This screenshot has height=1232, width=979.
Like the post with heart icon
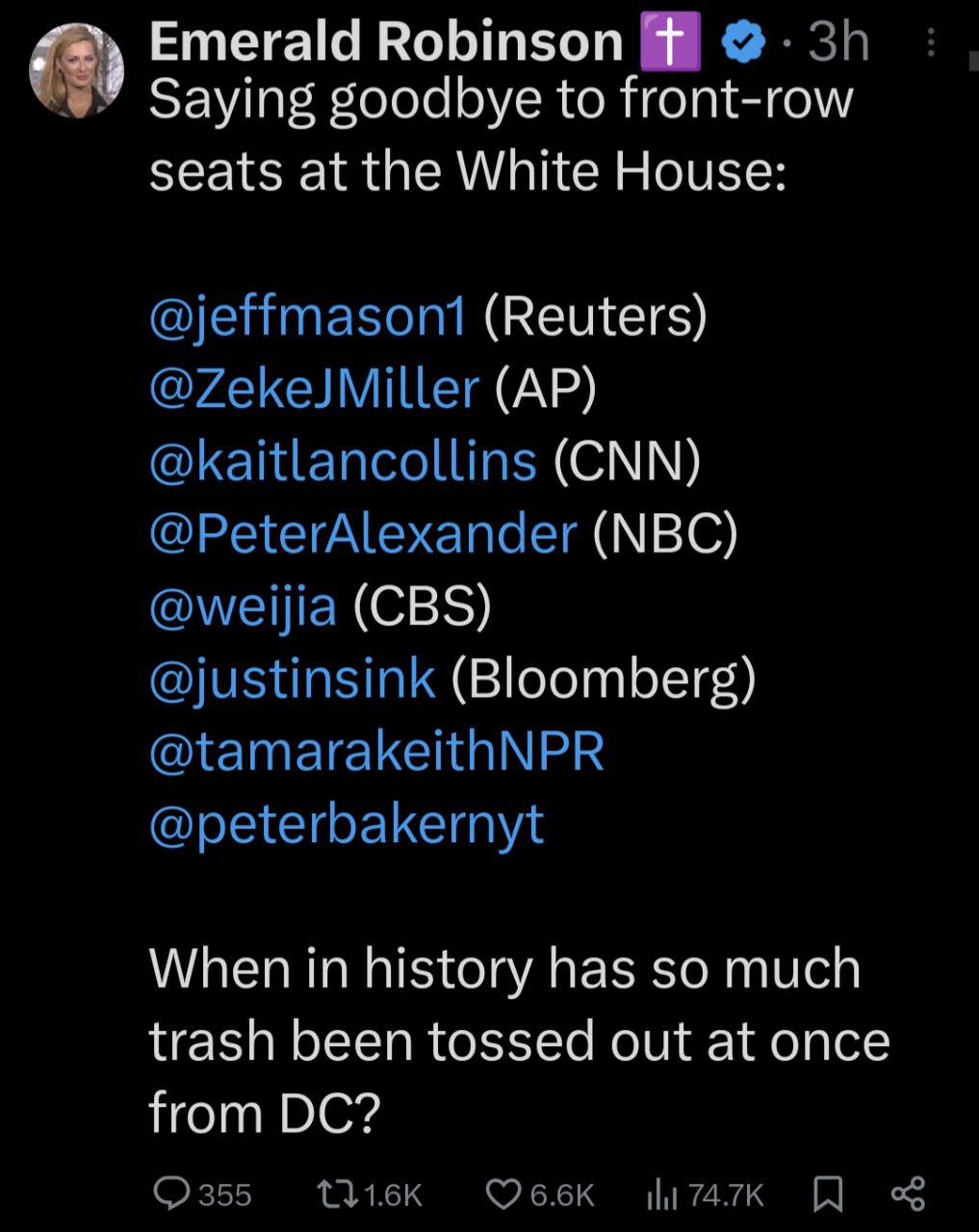pos(502,1193)
